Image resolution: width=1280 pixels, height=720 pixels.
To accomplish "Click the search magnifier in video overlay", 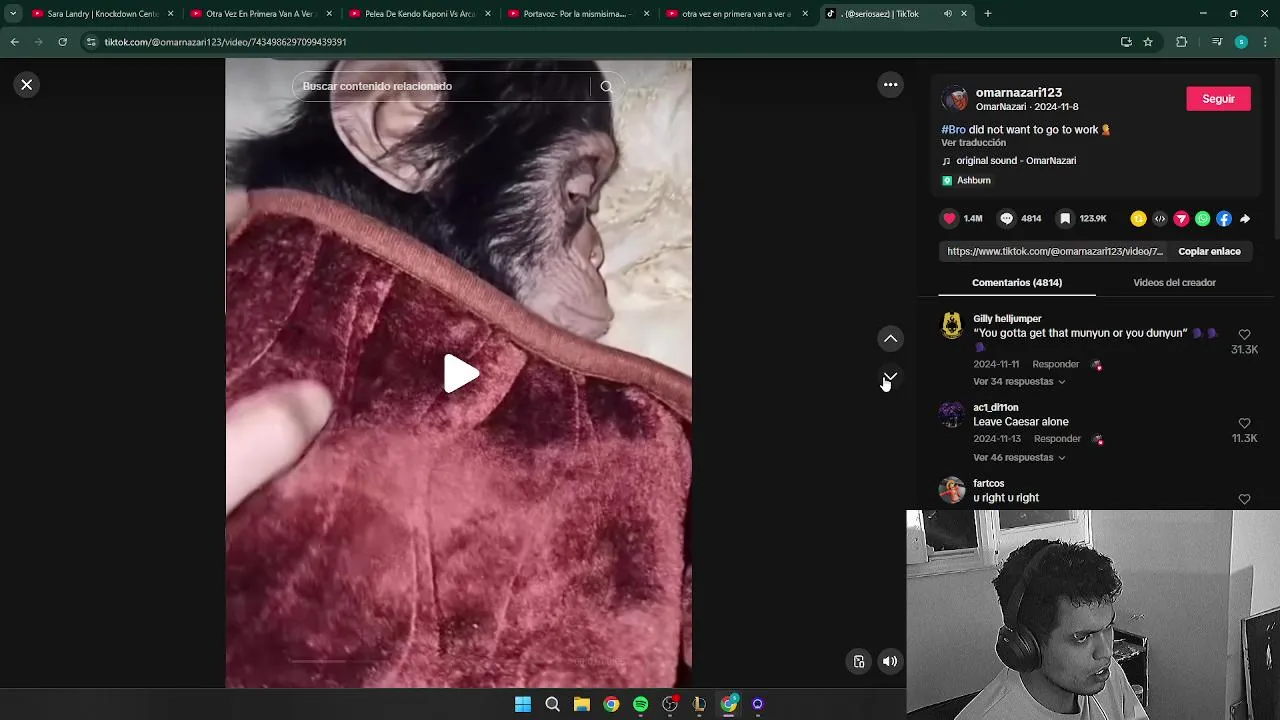I will pyautogui.click(x=606, y=86).
